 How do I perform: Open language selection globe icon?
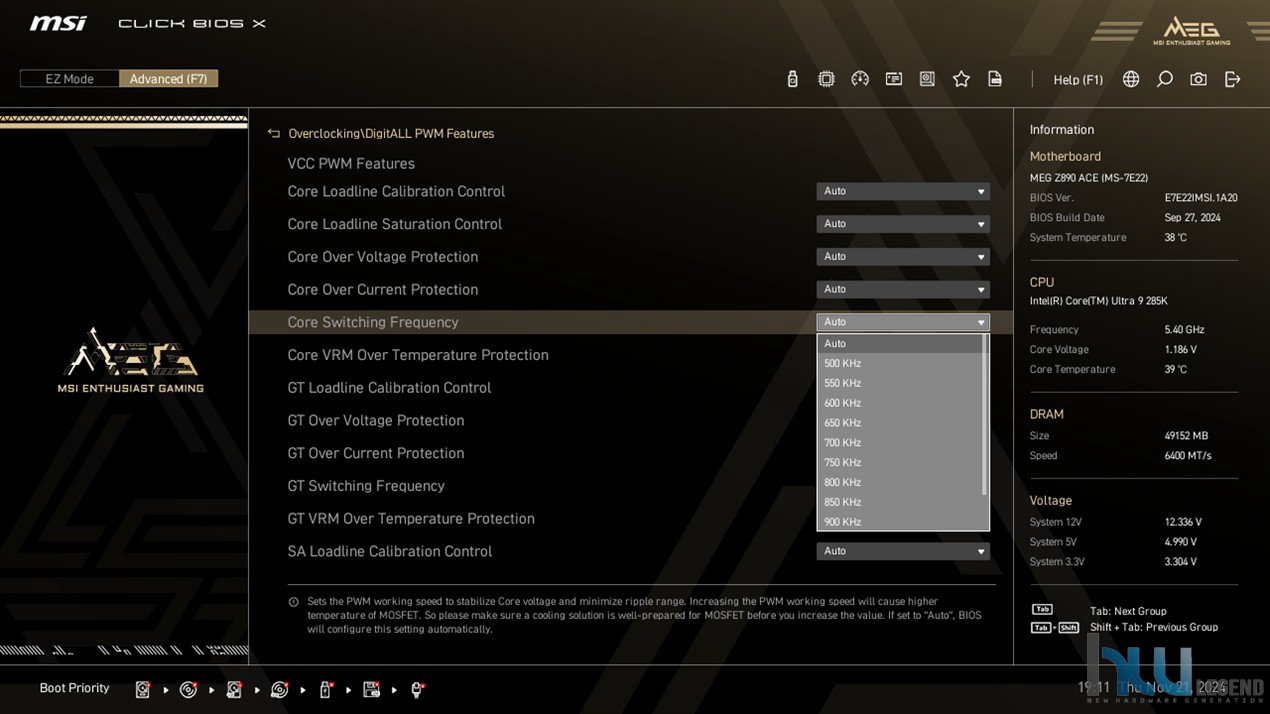coord(1131,79)
